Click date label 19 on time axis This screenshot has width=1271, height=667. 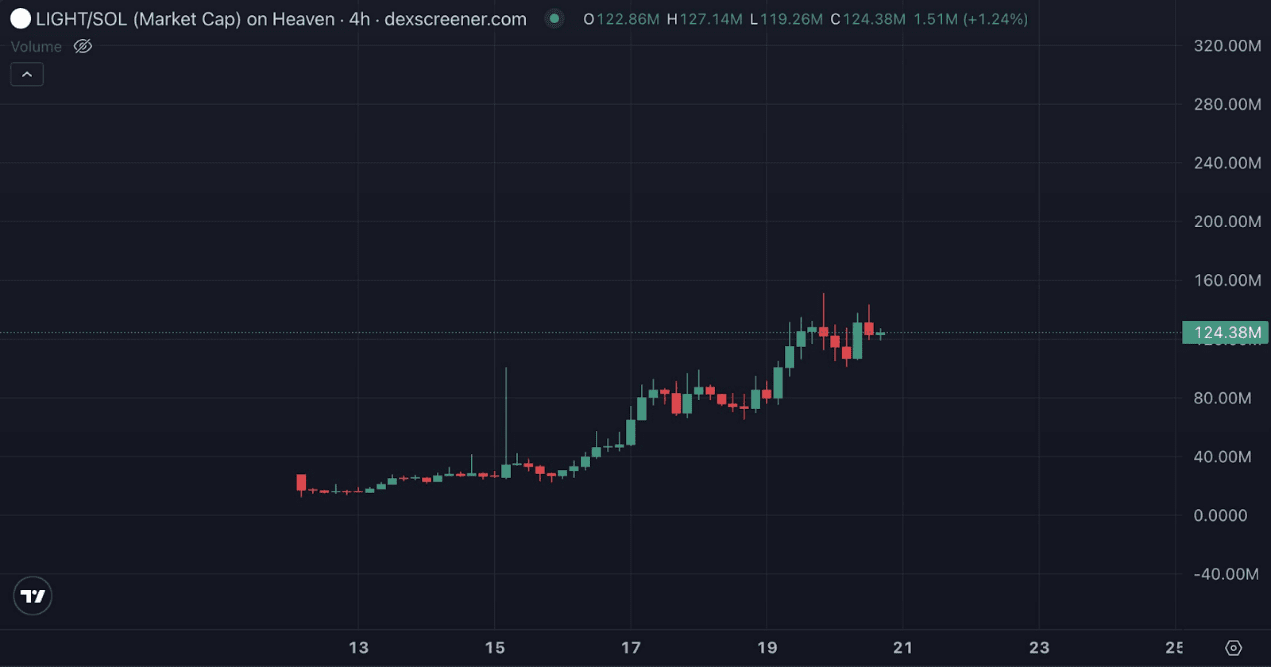766,648
